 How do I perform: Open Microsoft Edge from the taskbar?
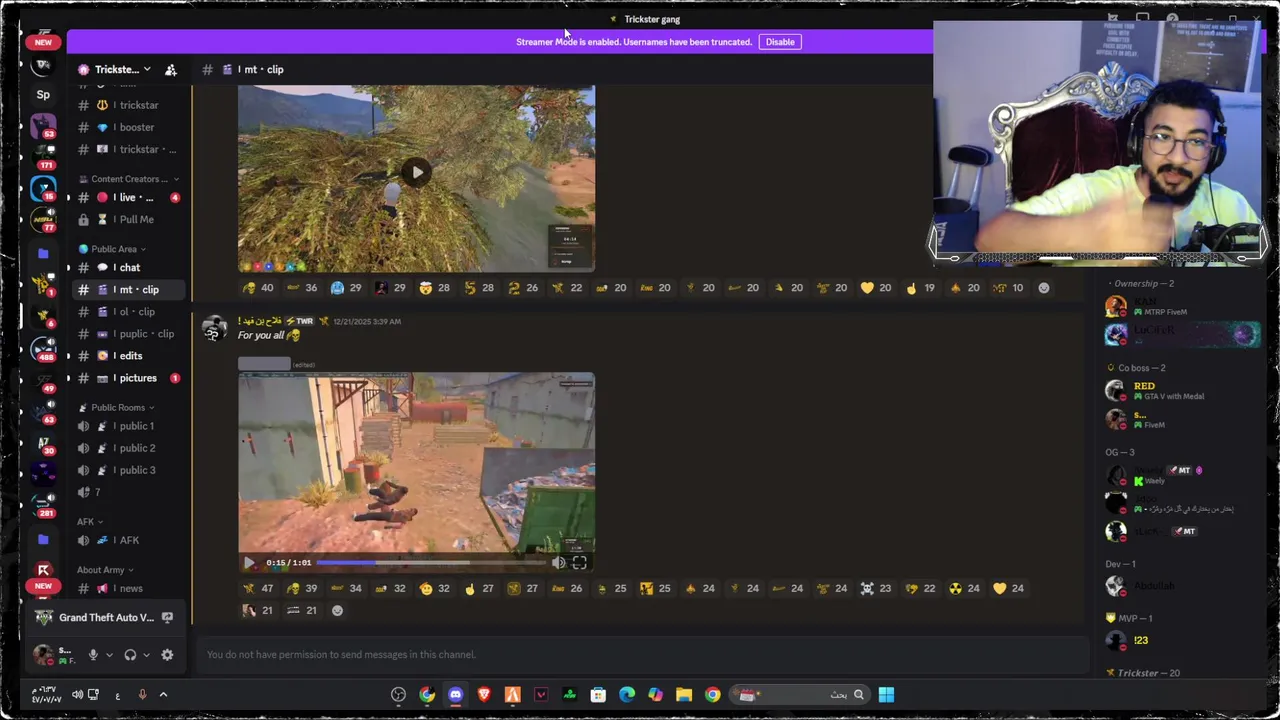point(627,695)
